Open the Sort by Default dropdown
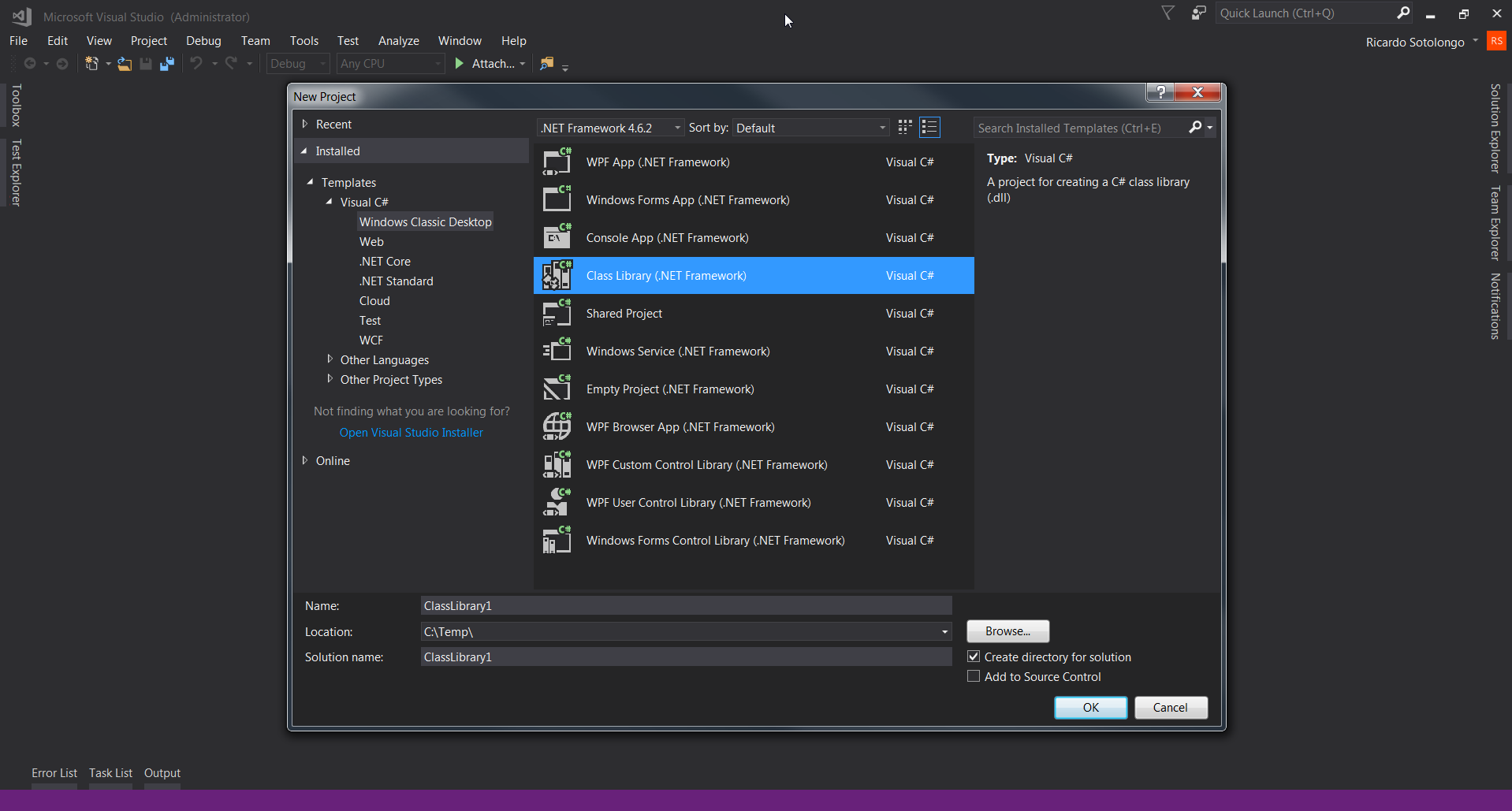The image size is (1512, 811). pos(811,128)
